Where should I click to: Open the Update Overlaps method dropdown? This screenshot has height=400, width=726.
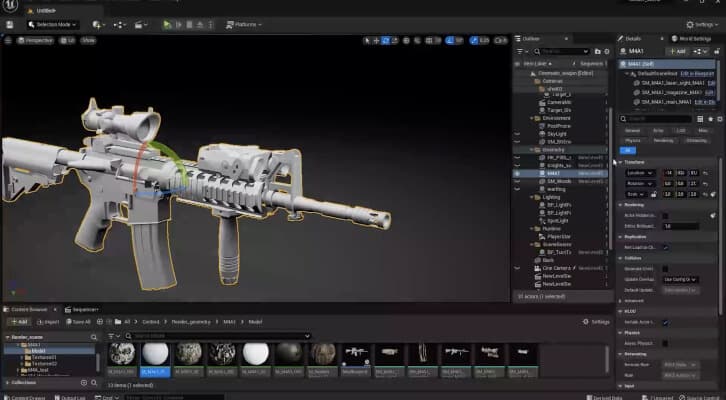click(680, 280)
